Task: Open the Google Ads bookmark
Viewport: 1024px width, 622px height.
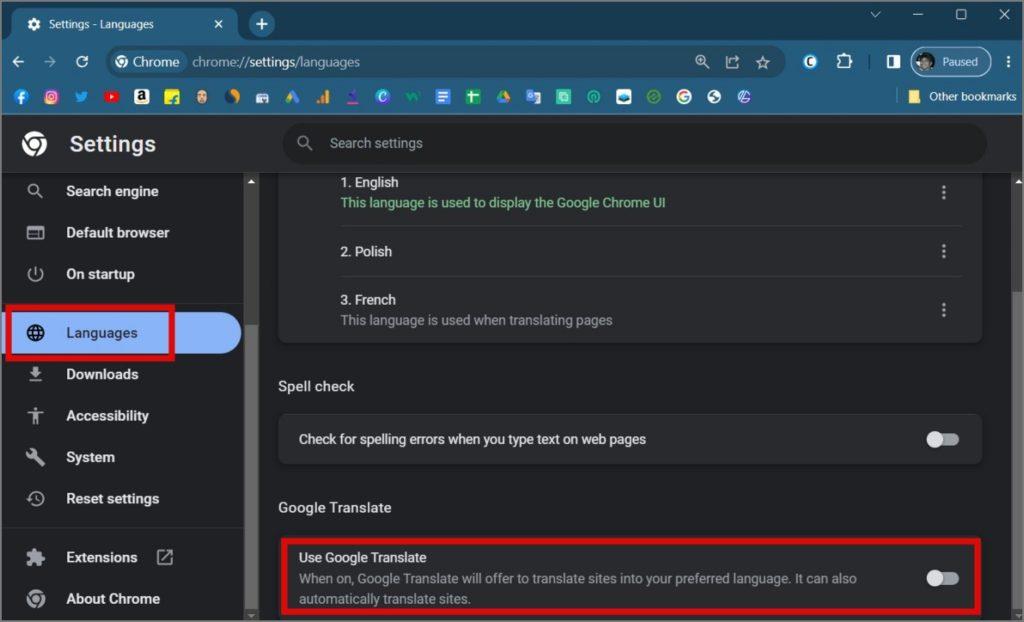Action: [x=292, y=97]
